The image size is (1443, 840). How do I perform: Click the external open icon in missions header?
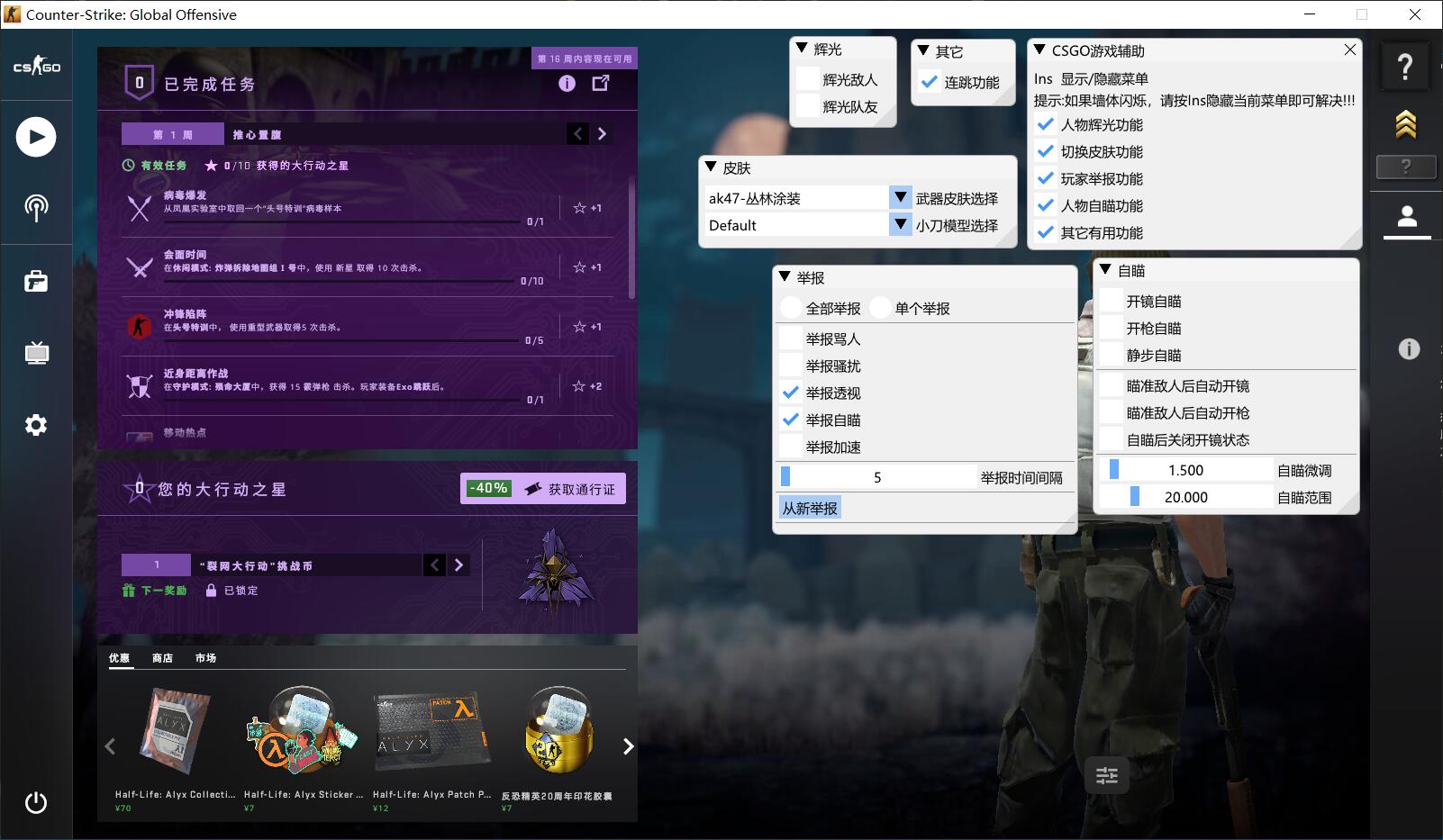(601, 83)
